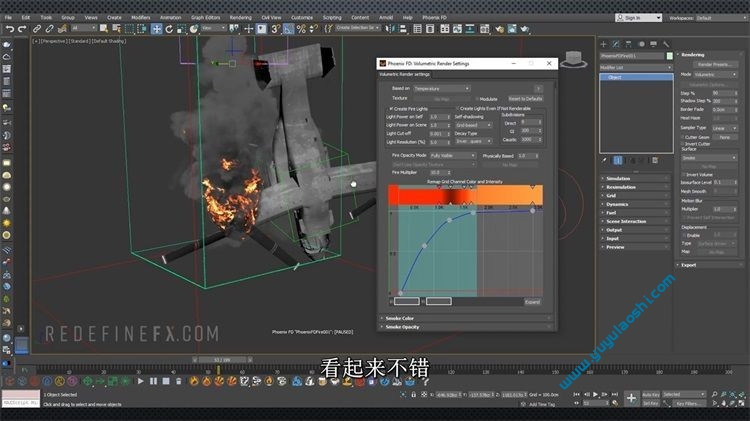Click the time slider 53/199 handle
The width and height of the screenshot is (750, 421).
point(222,359)
